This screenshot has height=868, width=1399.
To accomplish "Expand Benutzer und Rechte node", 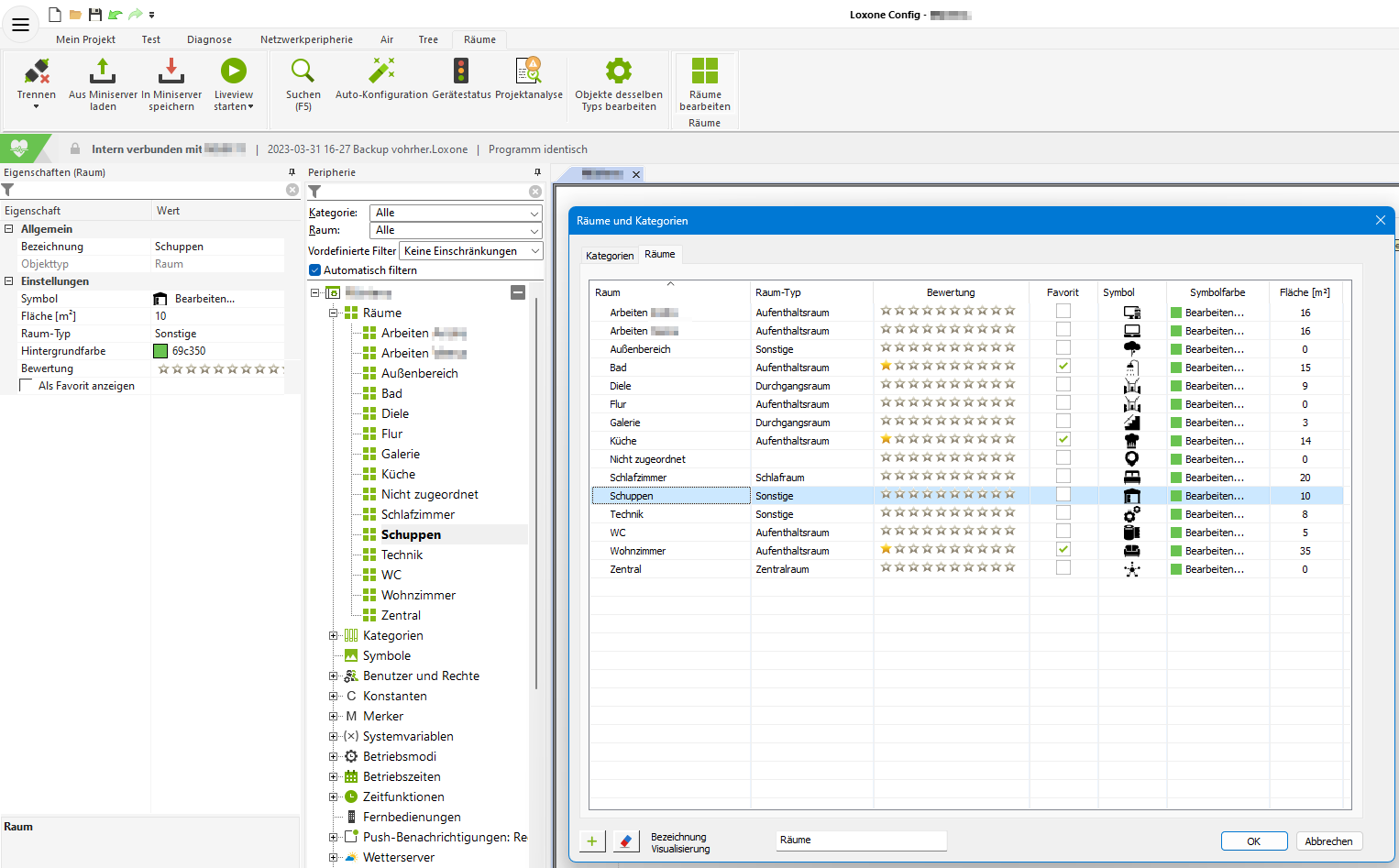I will pyautogui.click(x=334, y=676).
